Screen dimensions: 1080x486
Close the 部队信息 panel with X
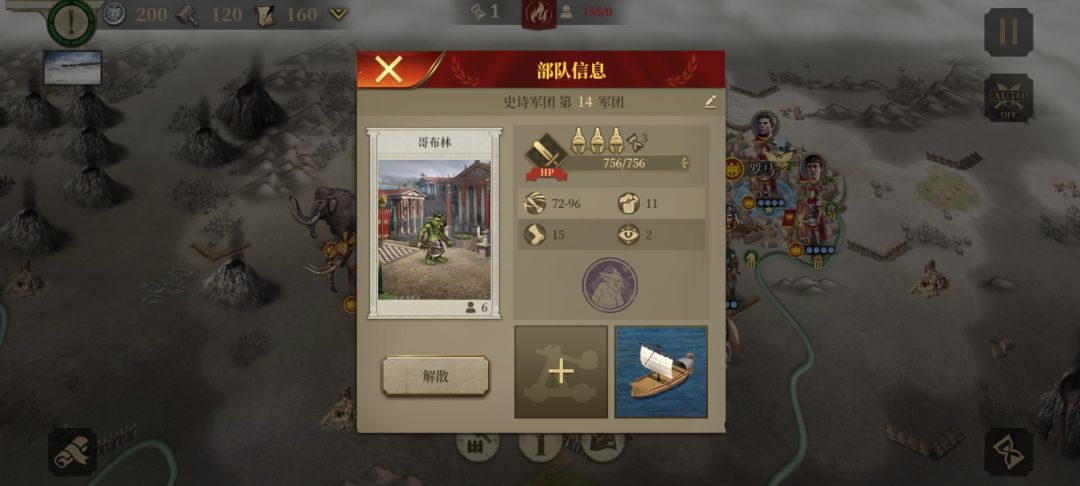(389, 70)
